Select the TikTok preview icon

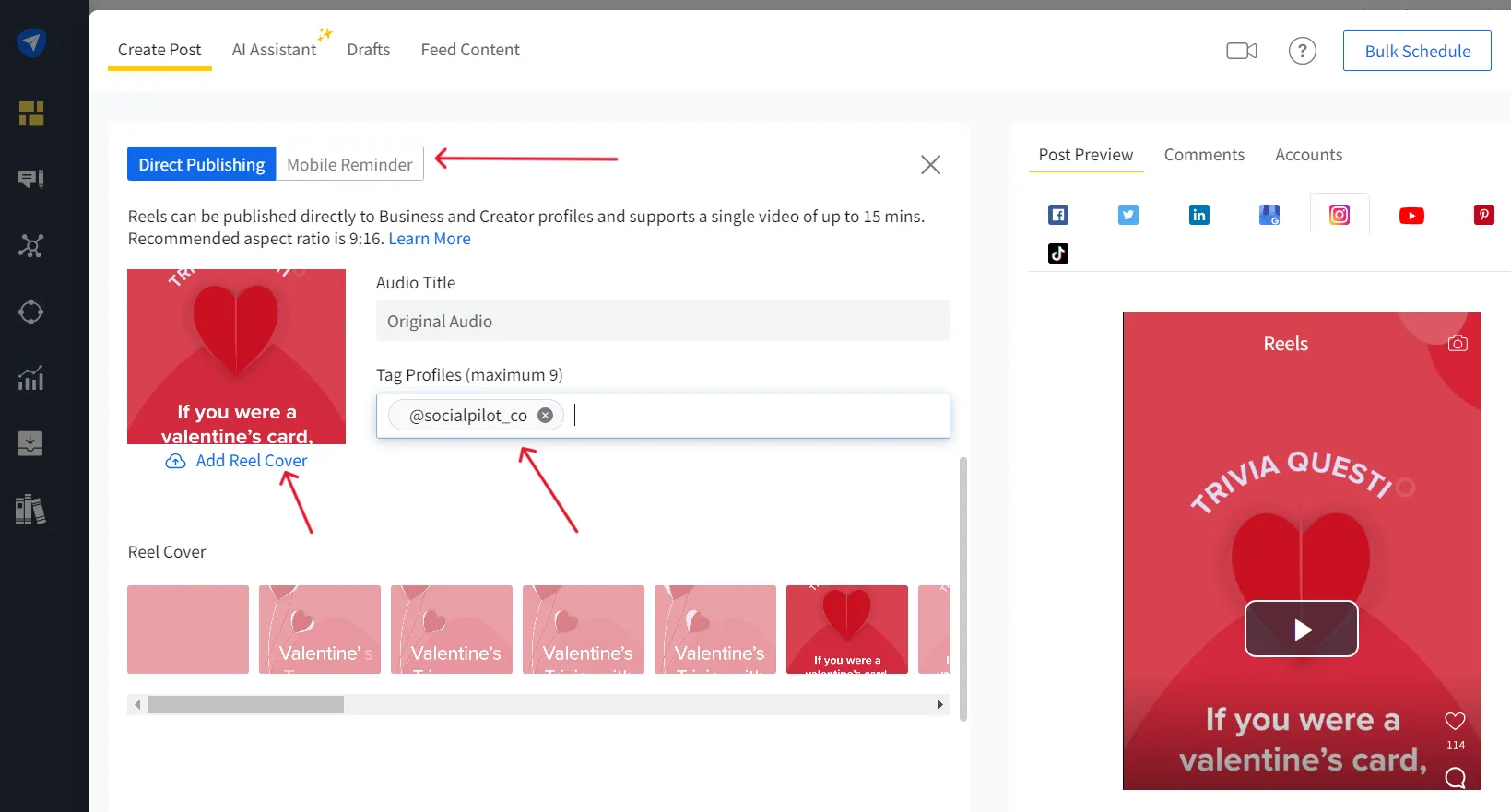point(1058,253)
